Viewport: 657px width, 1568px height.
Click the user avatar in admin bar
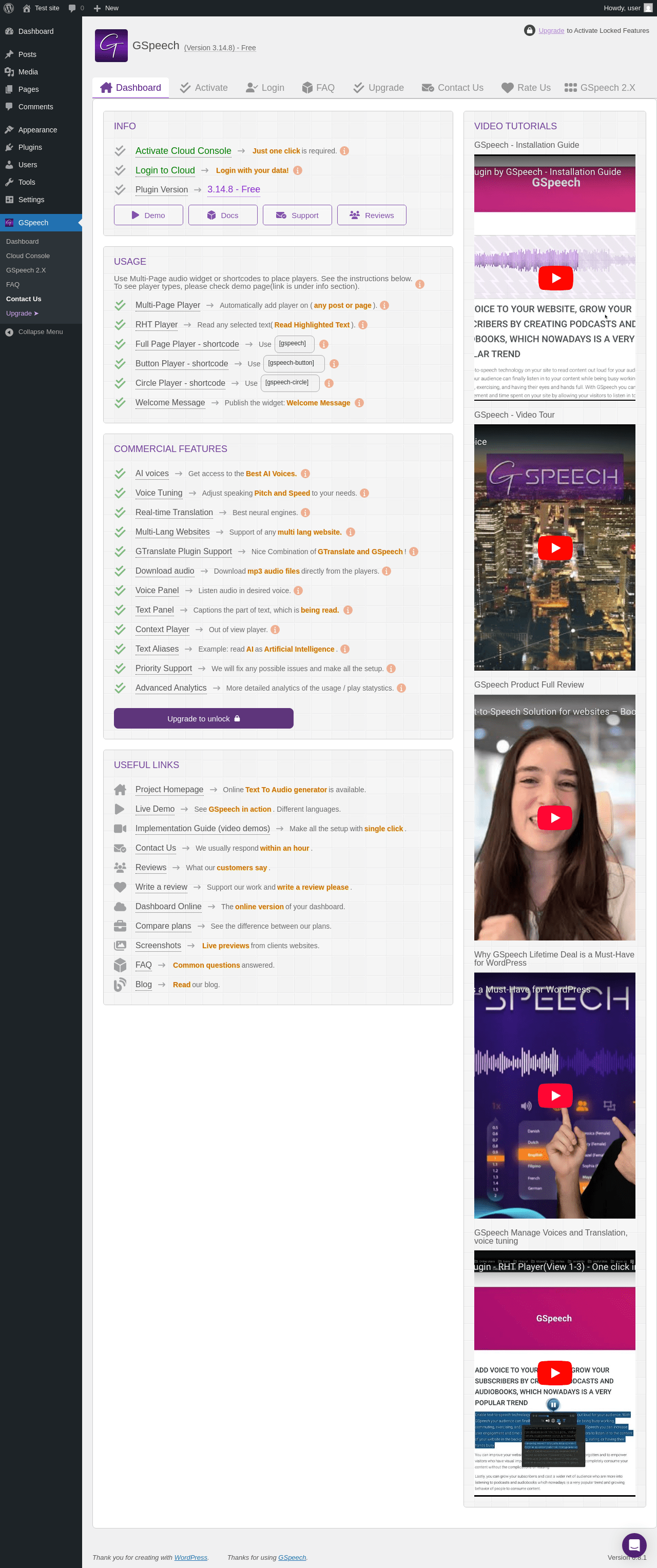pos(648,8)
